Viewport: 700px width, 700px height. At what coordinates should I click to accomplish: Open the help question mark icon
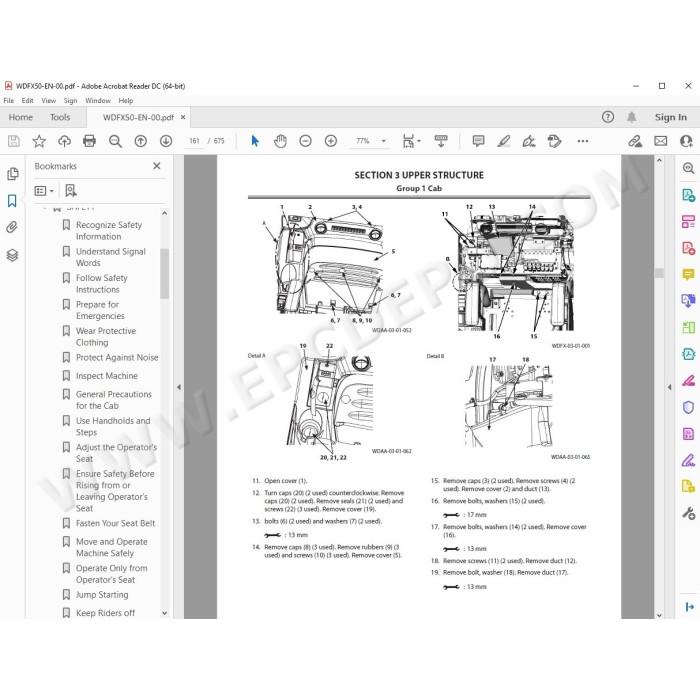pyautogui.click(x=608, y=117)
